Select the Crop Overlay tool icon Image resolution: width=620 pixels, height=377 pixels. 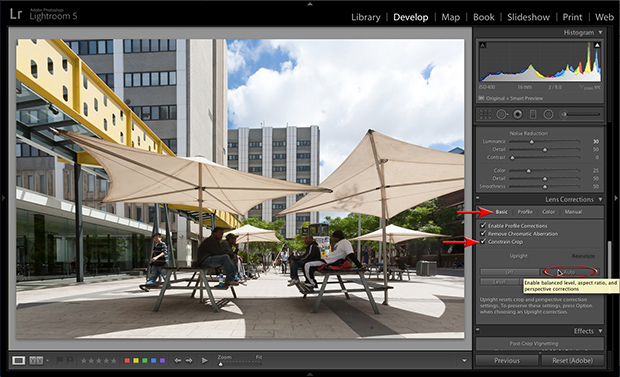(x=485, y=115)
